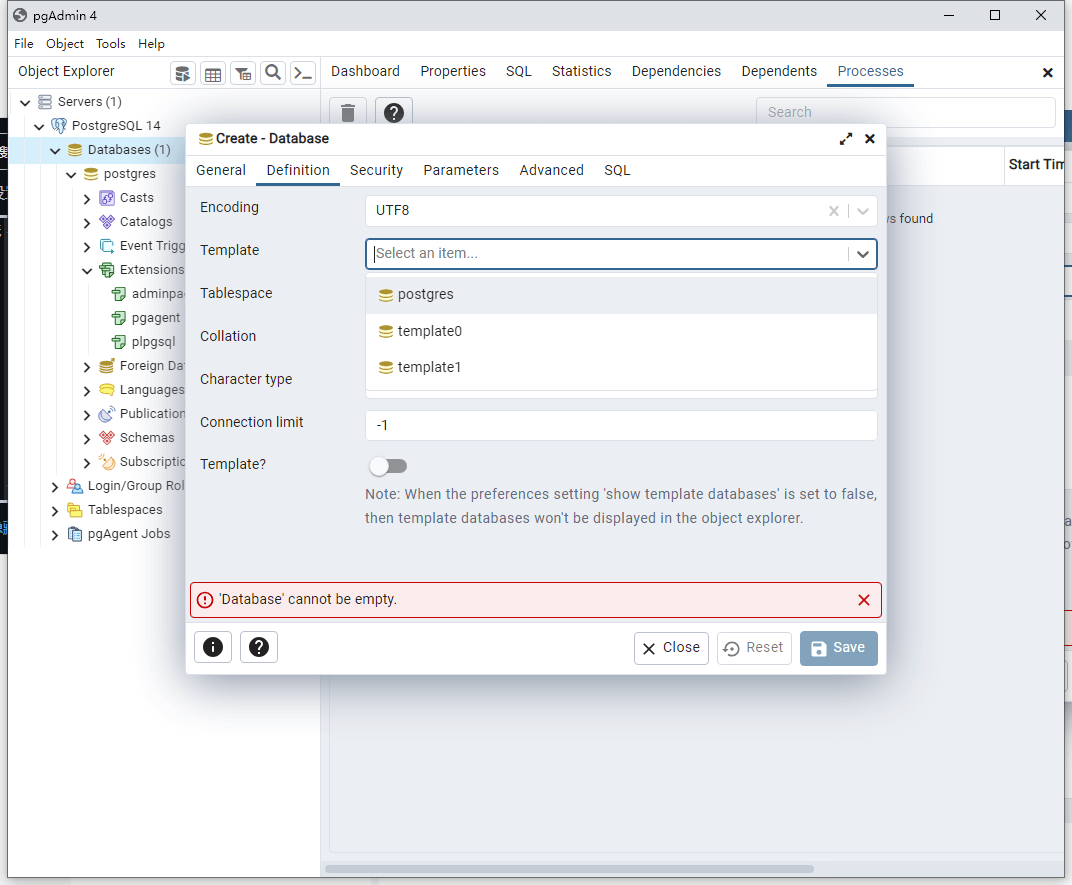The height and width of the screenshot is (885, 1072).
Task: Click the Catalogs icon in the tree
Action: tap(107, 222)
